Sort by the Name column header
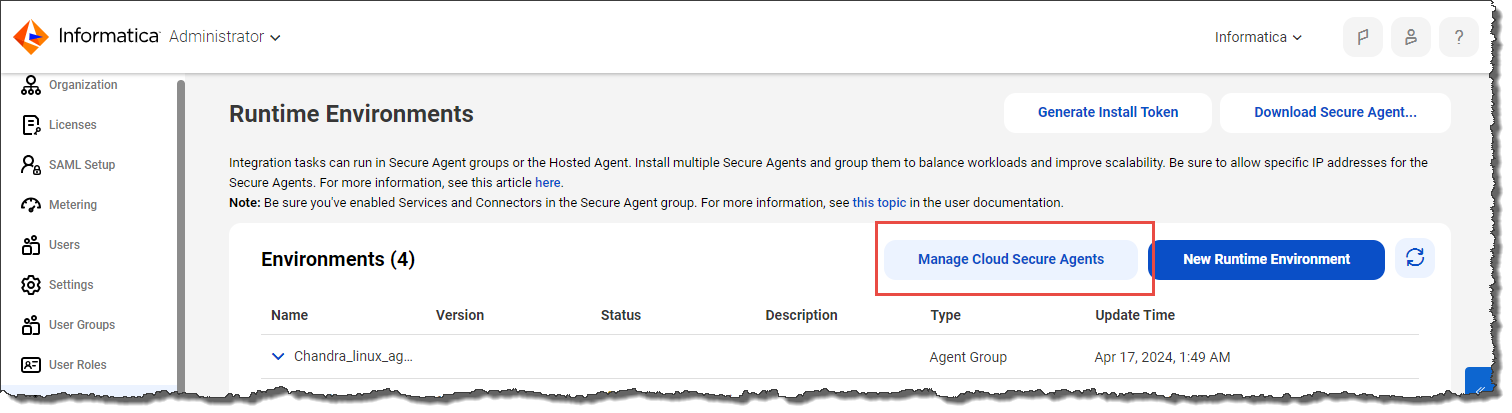The height and width of the screenshot is (413, 1512). (x=289, y=315)
